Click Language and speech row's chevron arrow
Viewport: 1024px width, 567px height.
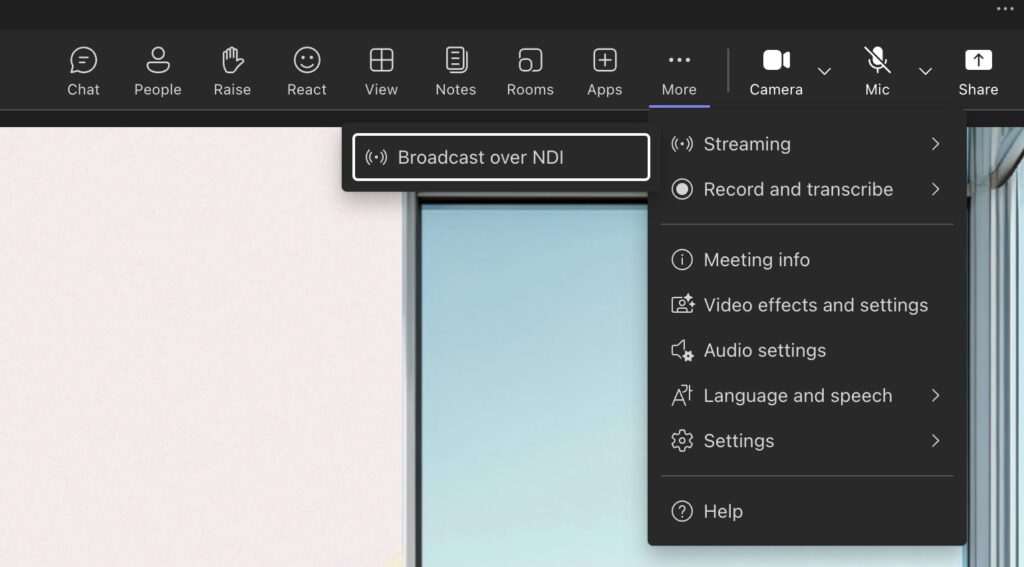pos(935,396)
